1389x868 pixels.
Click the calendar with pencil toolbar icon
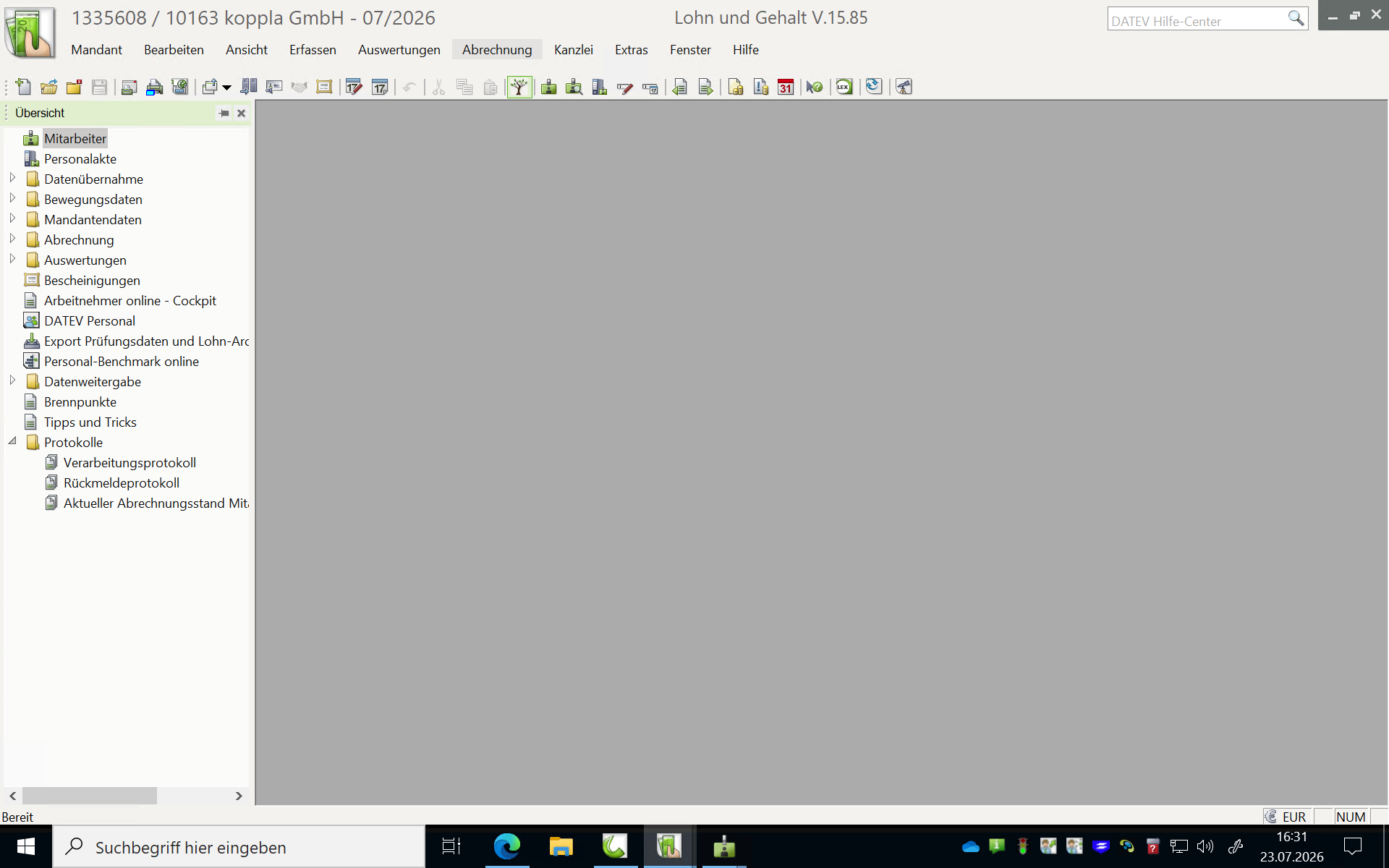[x=354, y=88]
